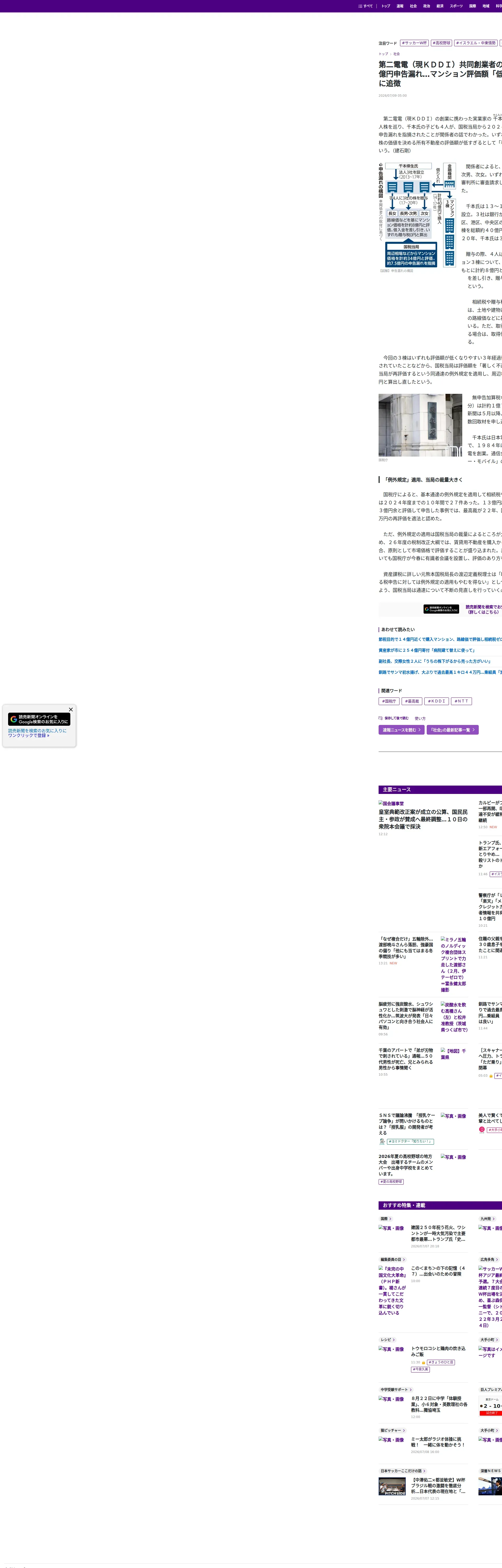Open the 経済 navigation item
502x1568 pixels.
click(440, 6)
